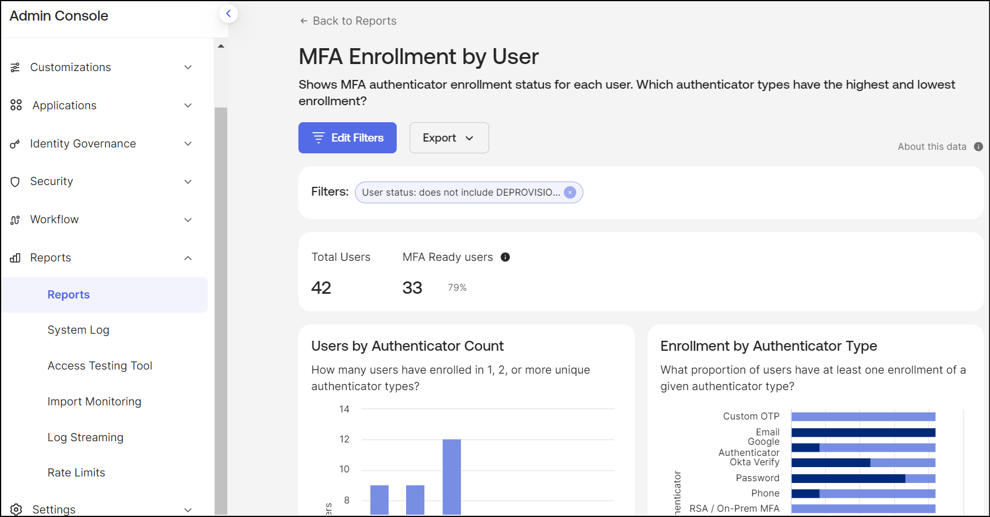
Task: Click the Email enrollment bar
Action: click(x=863, y=432)
